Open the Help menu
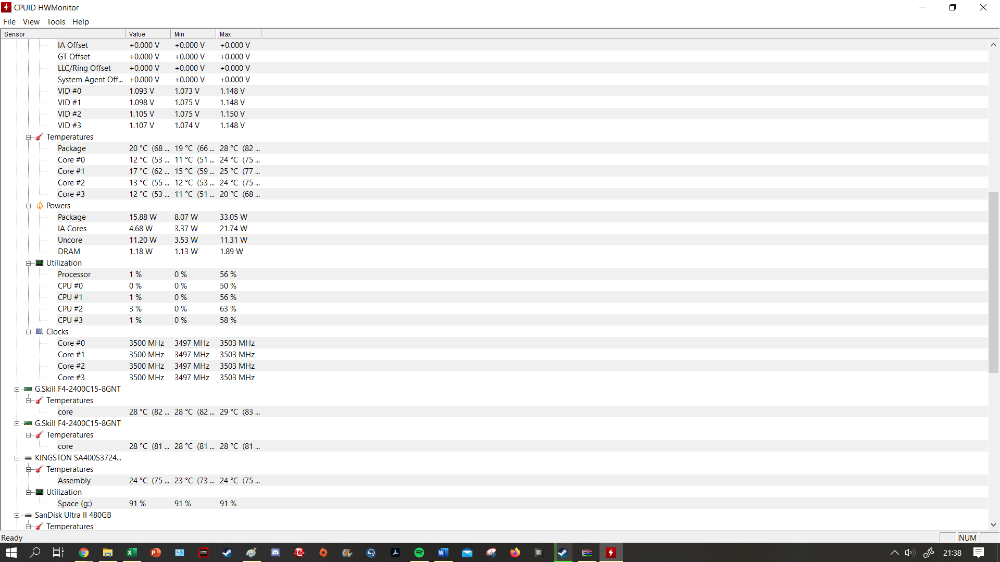Screen dimensions: 1000x562 pyautogui.click(x=80, y=22)
